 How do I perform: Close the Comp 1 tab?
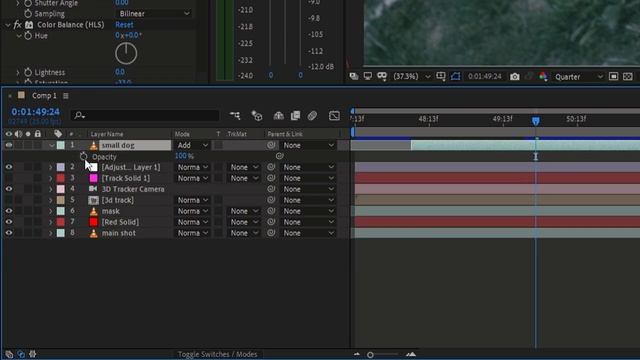click(10, 96)
